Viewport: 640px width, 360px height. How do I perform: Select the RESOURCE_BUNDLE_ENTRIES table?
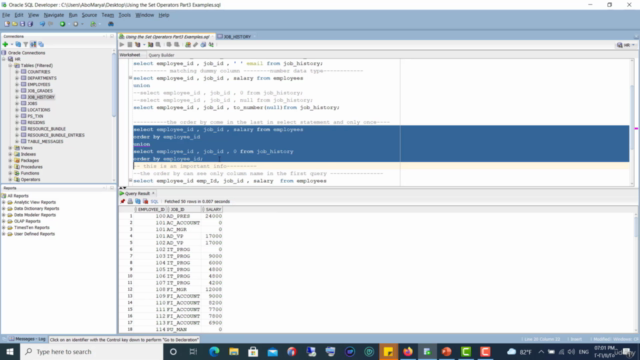[56, 135]
